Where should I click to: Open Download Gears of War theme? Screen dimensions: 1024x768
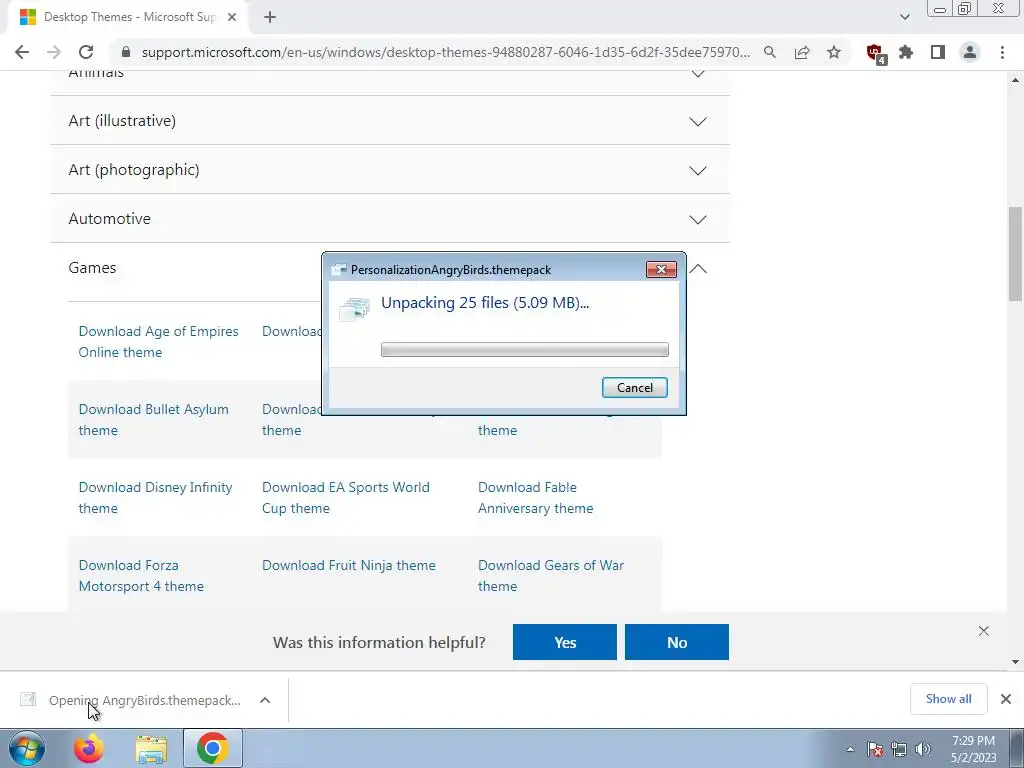click(551, 575)
